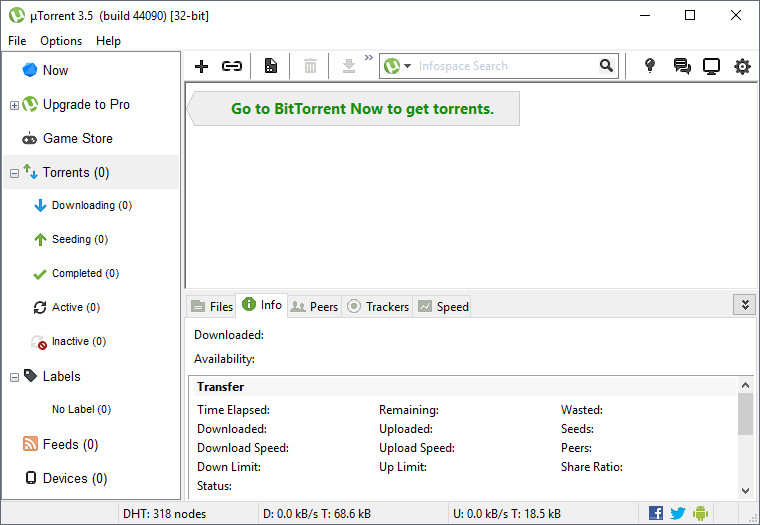
Task: Collapse the Torrents tree node
Action: pos(14,173)
